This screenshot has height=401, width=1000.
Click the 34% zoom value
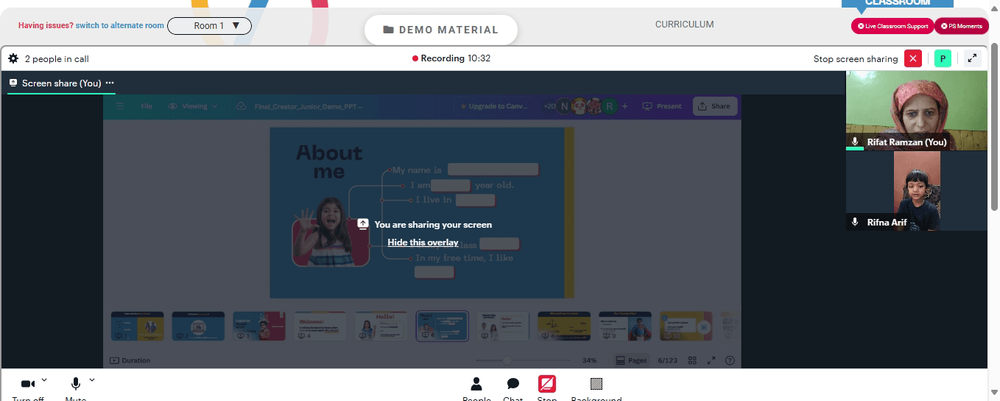coord(589,360)
